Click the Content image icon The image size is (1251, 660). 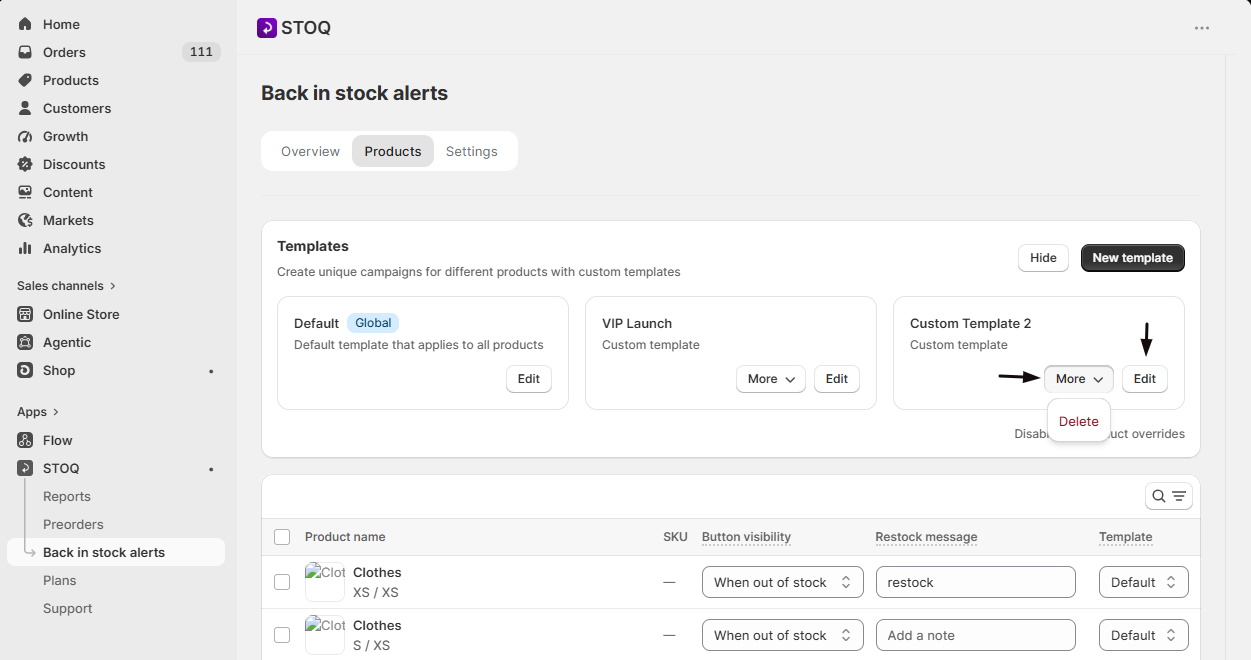[25, 192]
